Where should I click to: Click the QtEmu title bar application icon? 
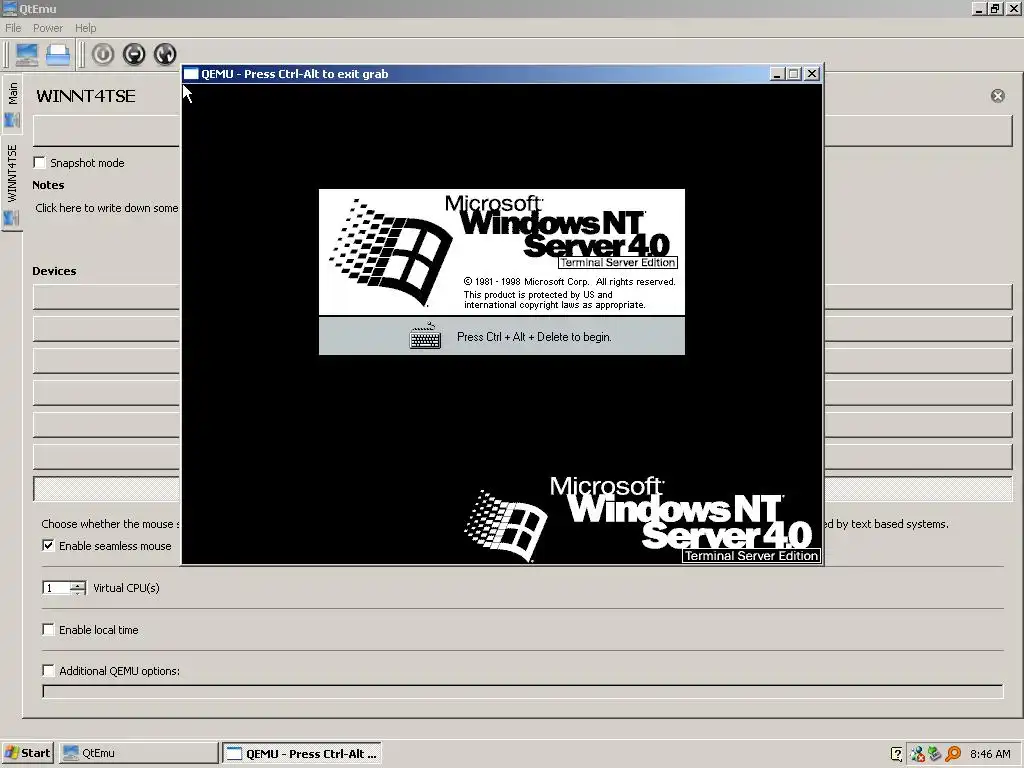[10, 8]
